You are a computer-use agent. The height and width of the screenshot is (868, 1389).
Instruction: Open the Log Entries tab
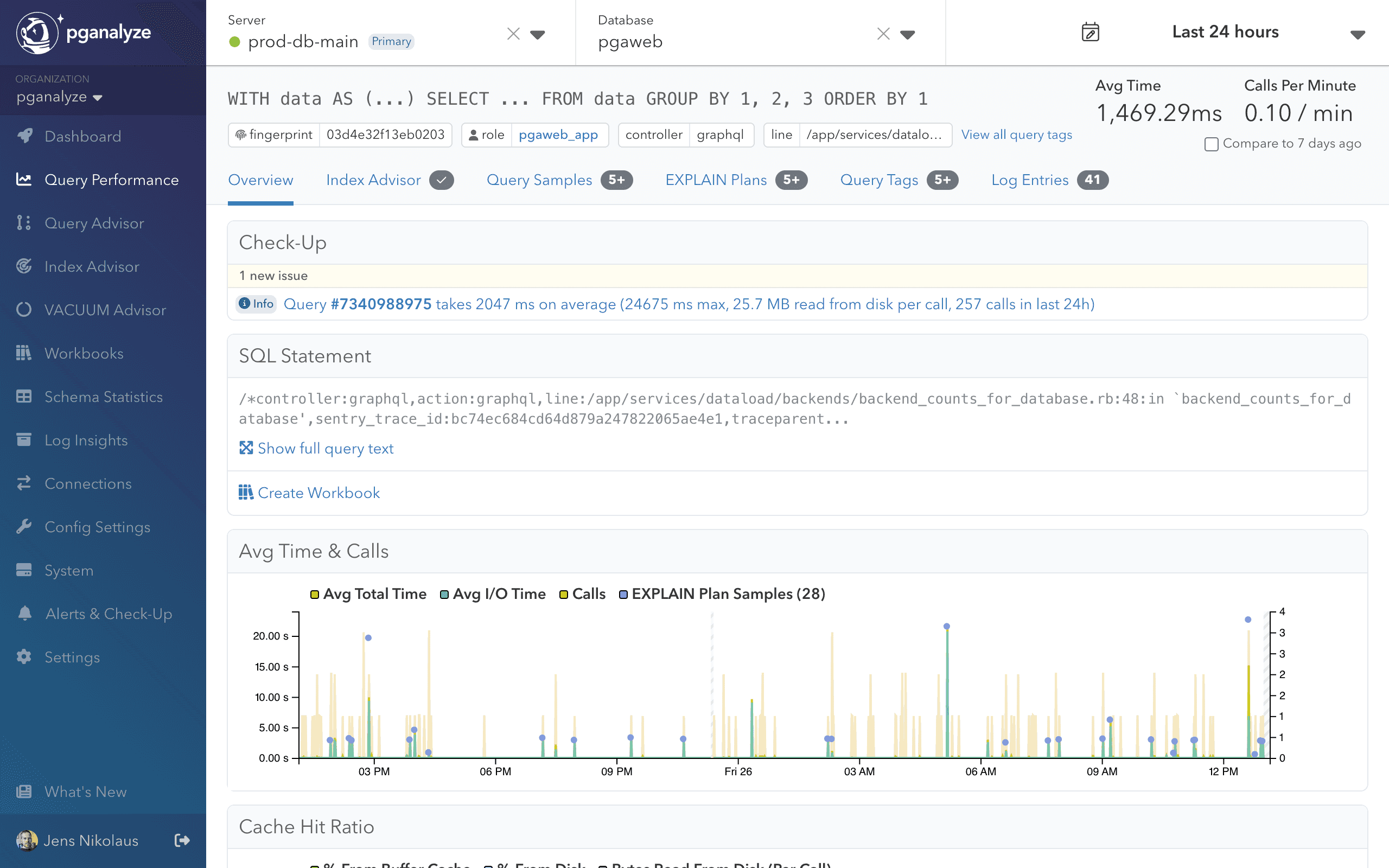1029,180
